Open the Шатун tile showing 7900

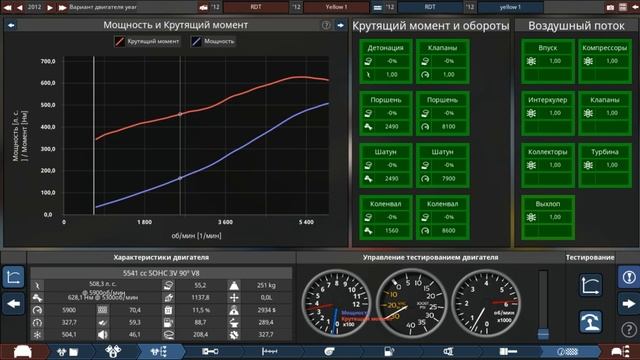click(442, 165)
